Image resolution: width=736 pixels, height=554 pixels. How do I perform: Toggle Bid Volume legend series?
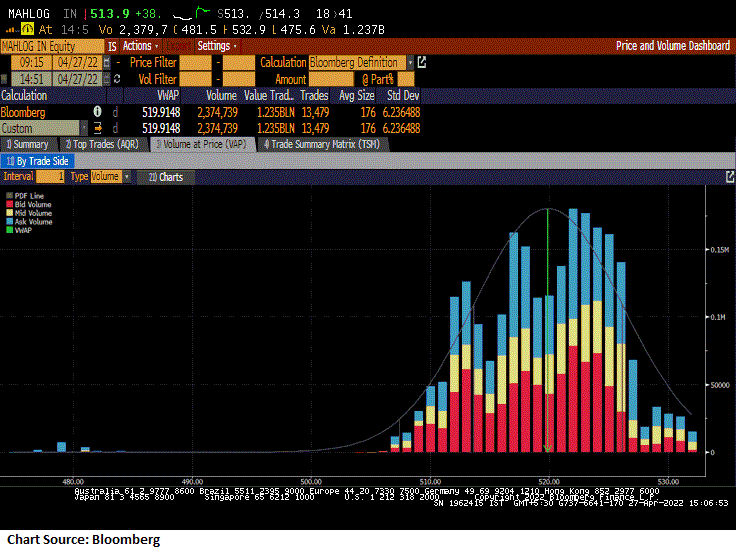pos(30,204)
